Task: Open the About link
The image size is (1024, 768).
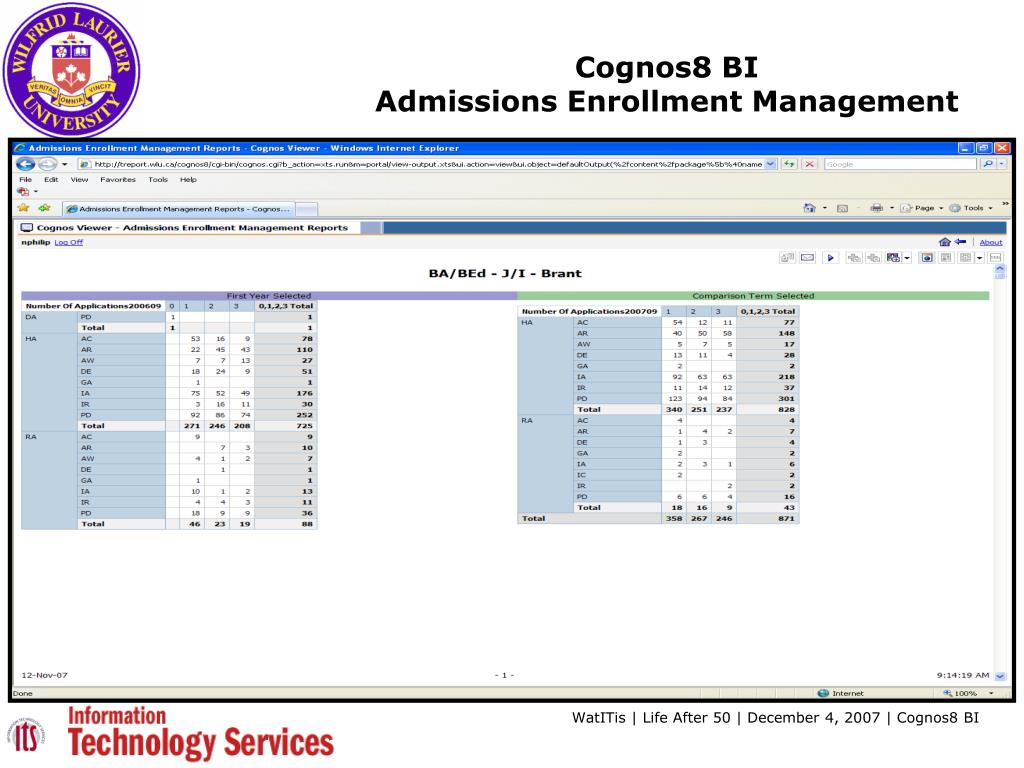Action: point(991,242)
